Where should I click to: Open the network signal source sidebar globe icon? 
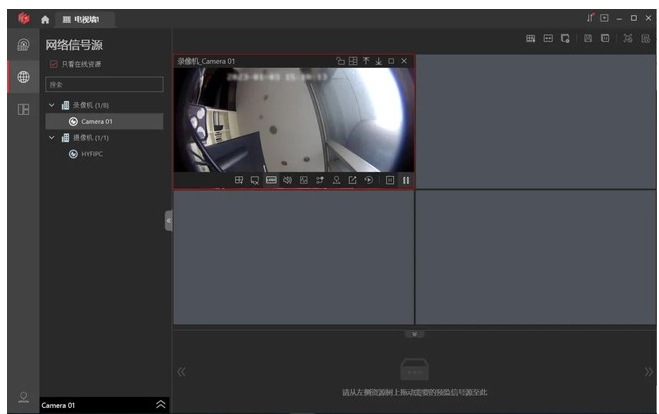(x=23, y=77)
